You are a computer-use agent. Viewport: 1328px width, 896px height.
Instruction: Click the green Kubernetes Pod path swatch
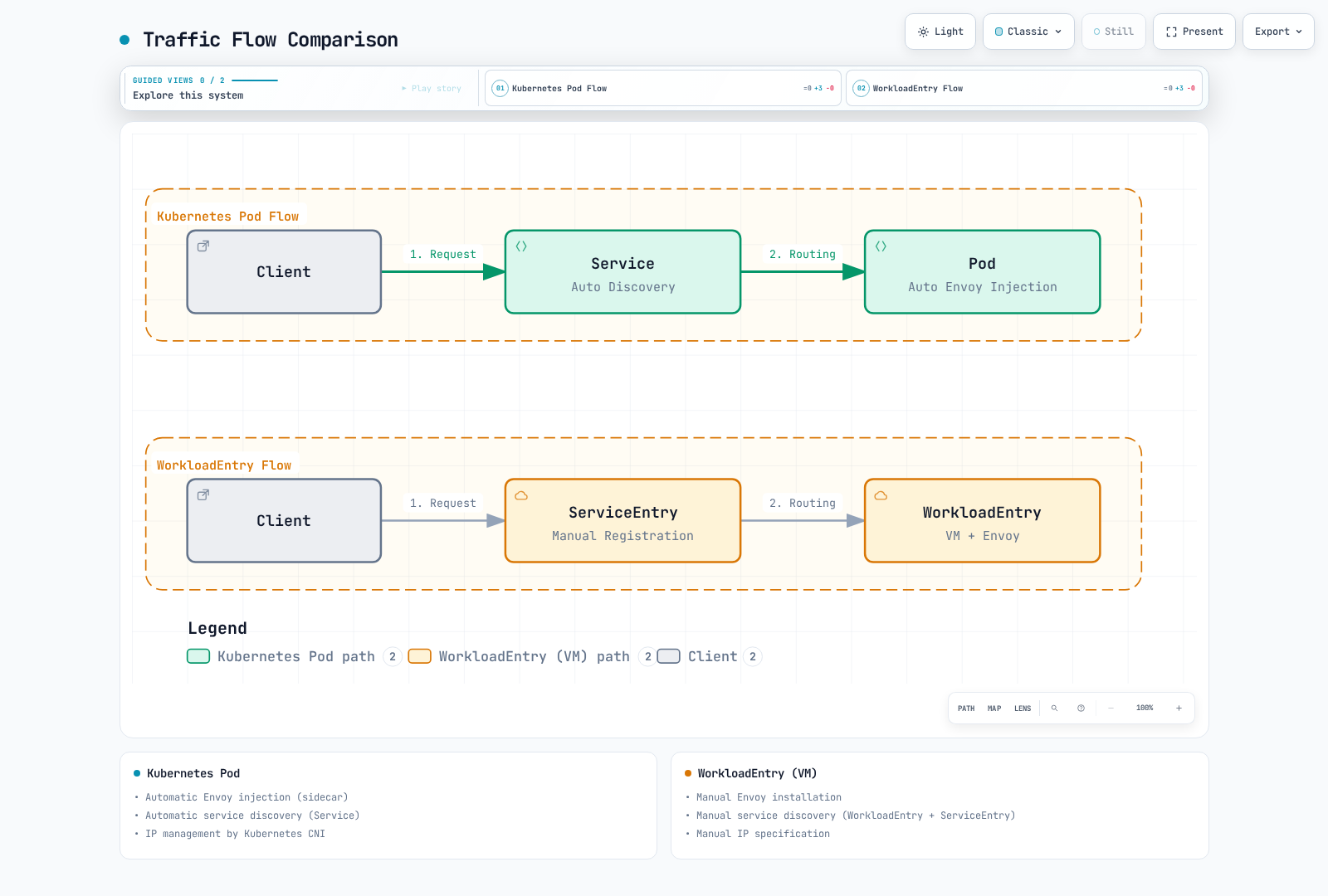[198, 656]
